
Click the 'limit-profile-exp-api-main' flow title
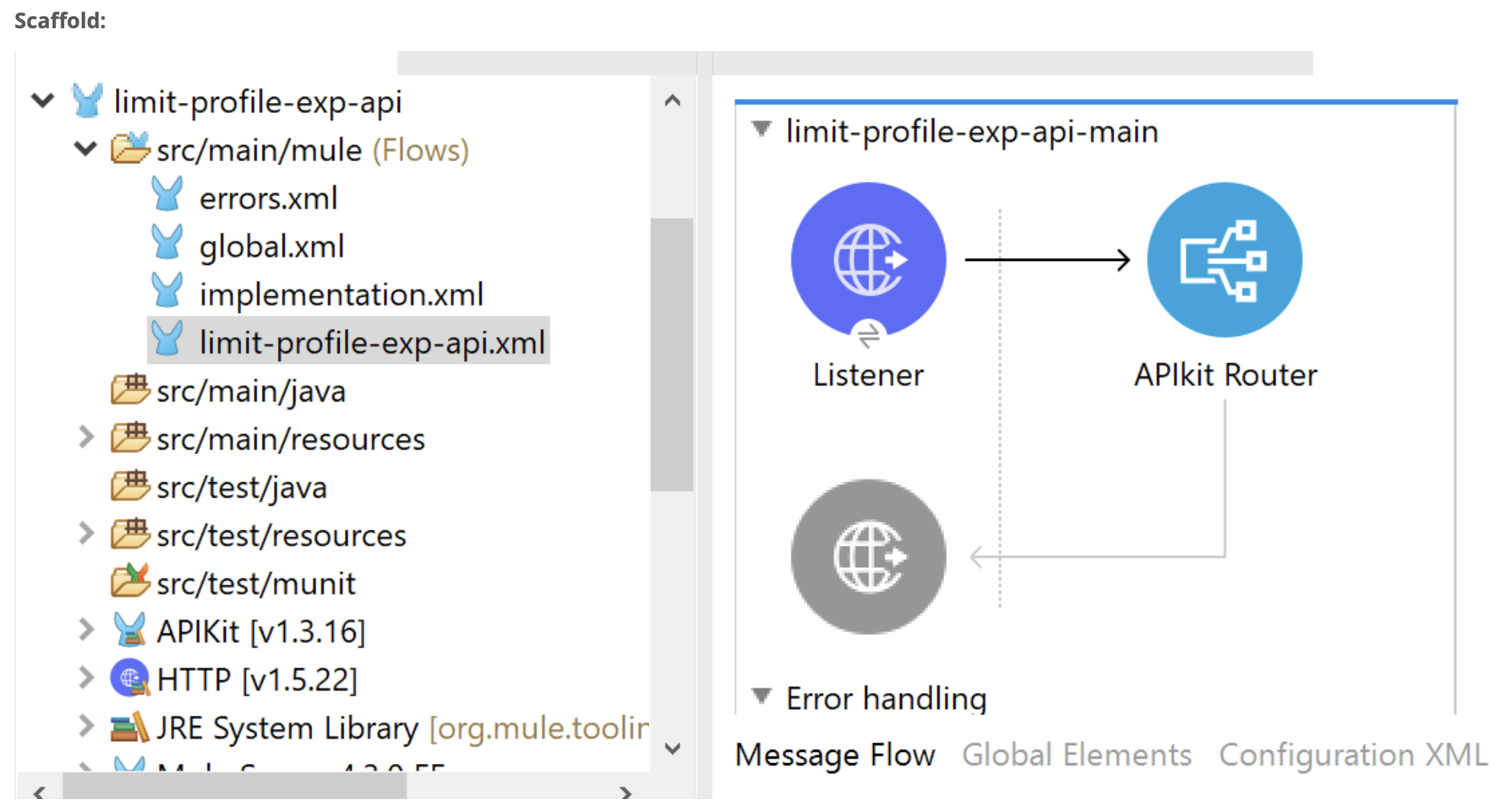point(972,132)
